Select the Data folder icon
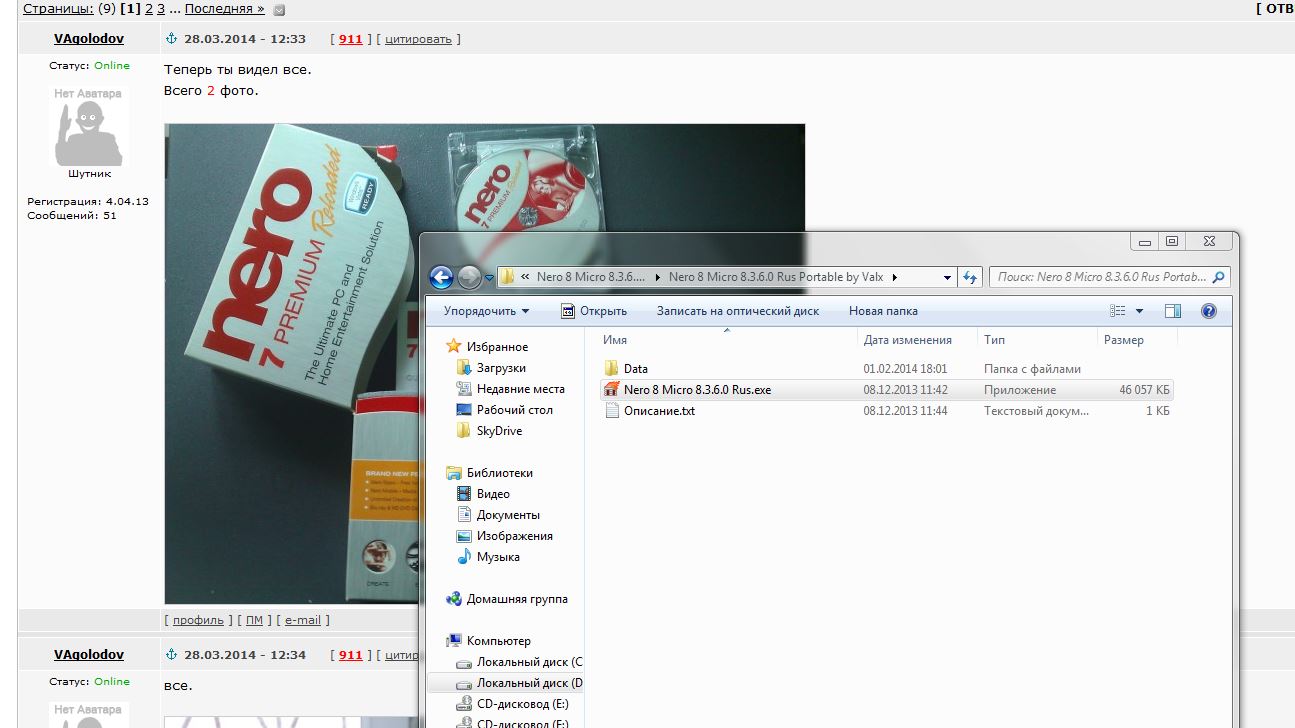This screenshot has height=728, width=1295. tap(611, 369)
